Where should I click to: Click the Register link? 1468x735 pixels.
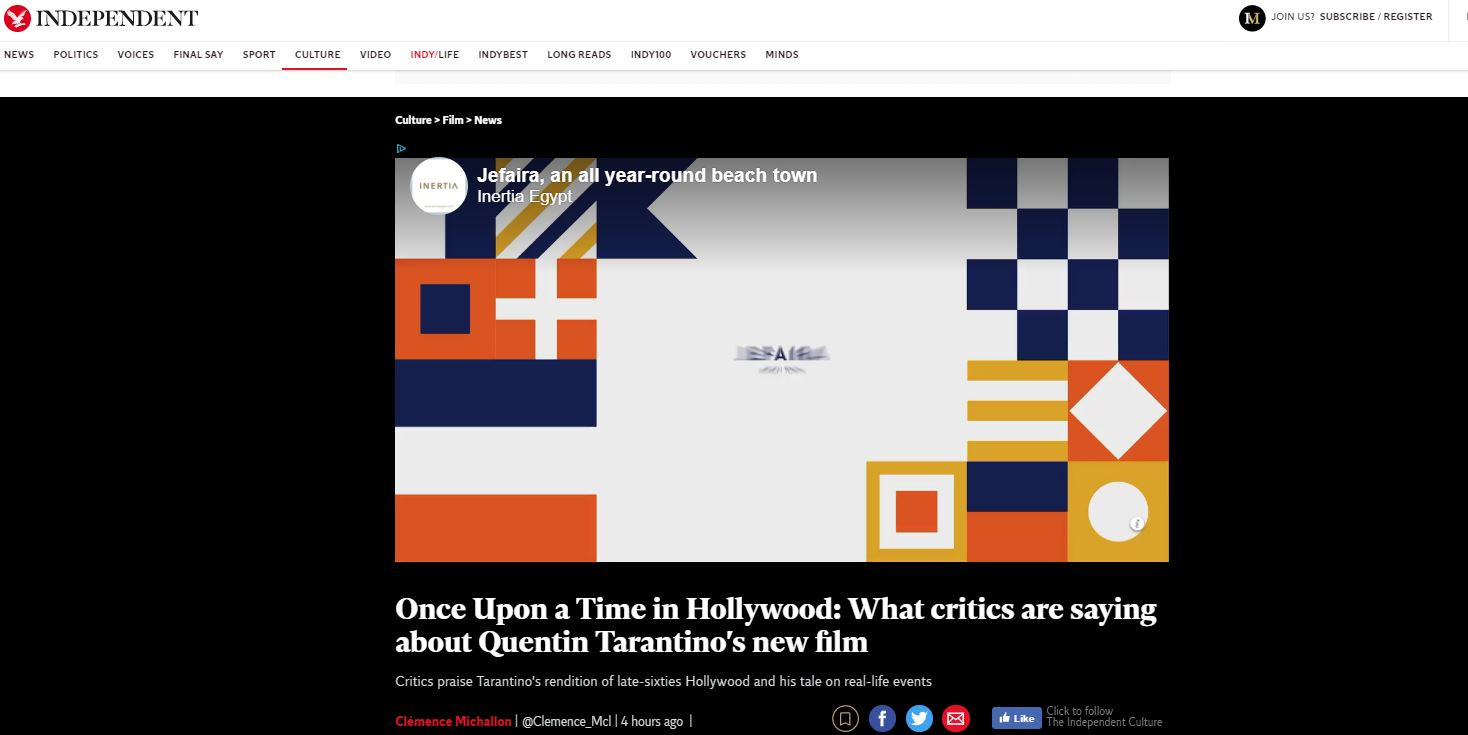pos(1408,17)
